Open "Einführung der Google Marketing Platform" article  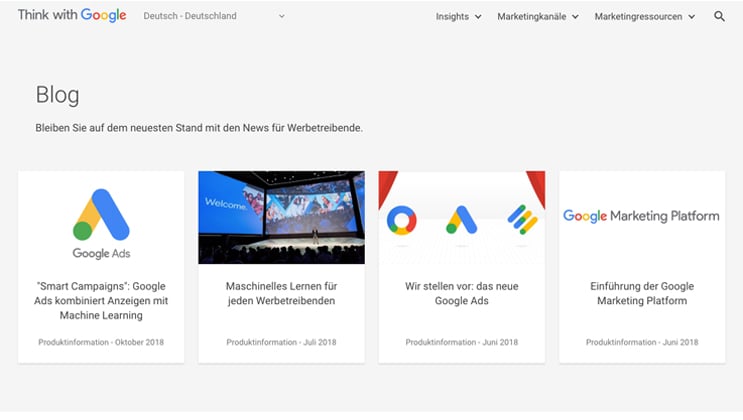(642, 293)
